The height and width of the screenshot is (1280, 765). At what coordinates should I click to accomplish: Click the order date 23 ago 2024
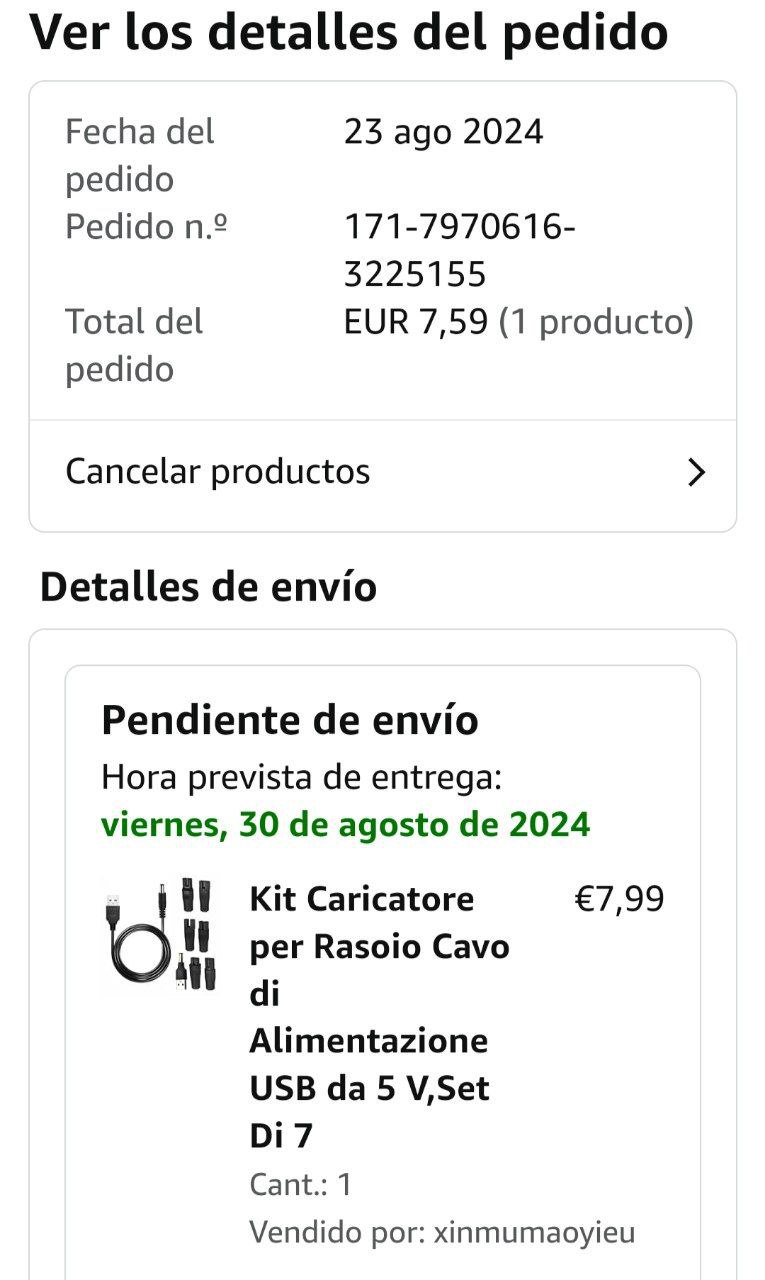tap(443, 132)
